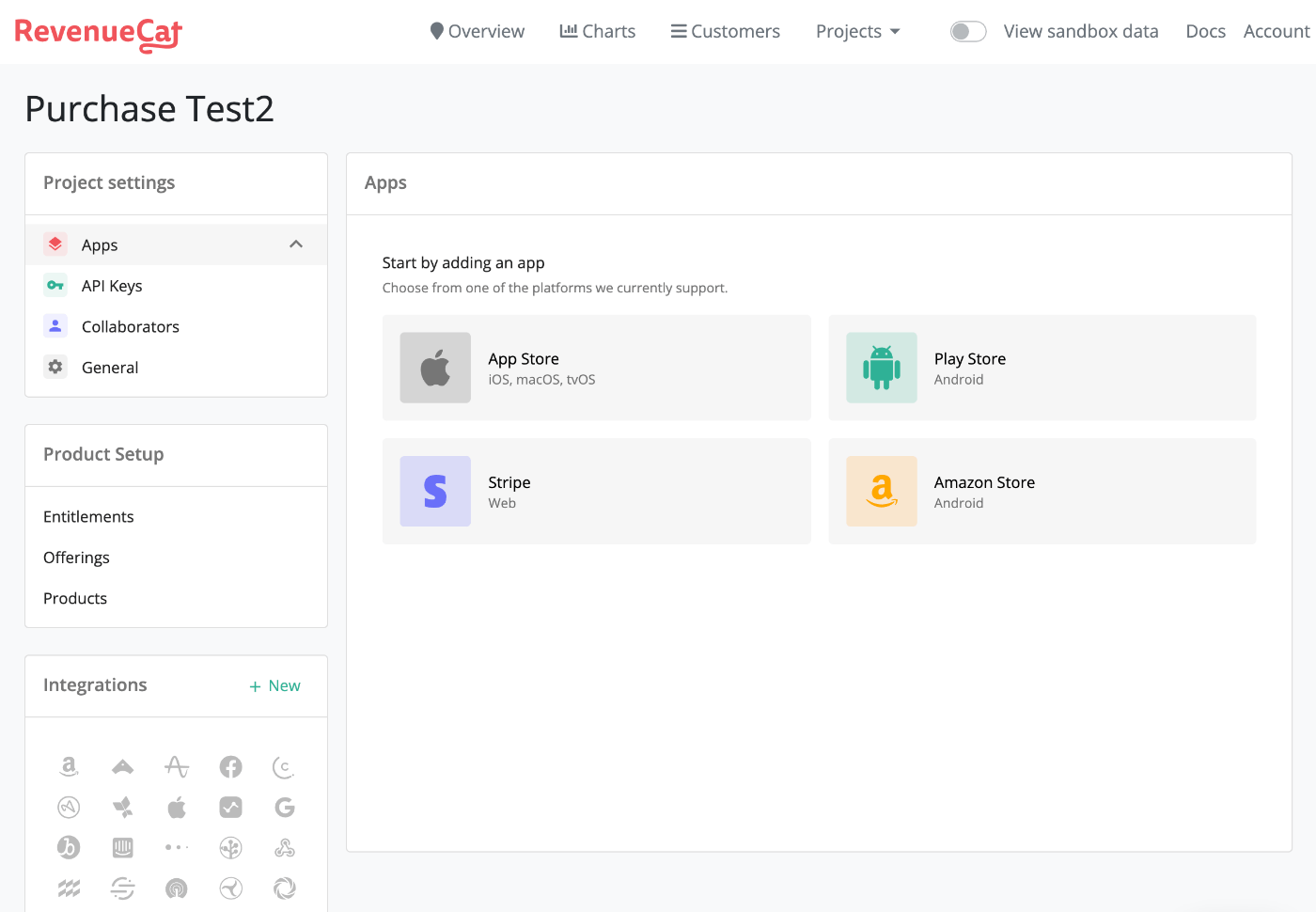The height and width of the screenshot is (912, 1316).
Task: Add a Stripe web app
Action: pyautogui.click(x=596, y=491)
